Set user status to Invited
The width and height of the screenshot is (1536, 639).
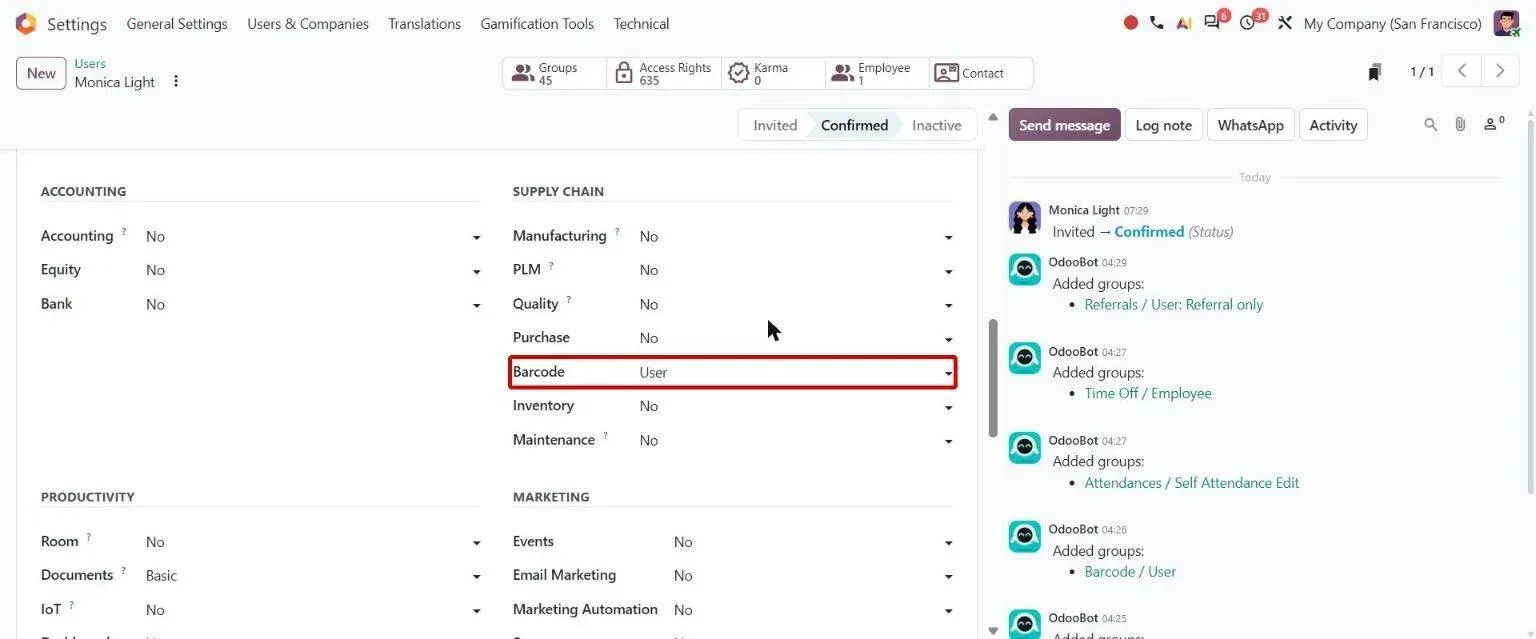pos(775,125)
